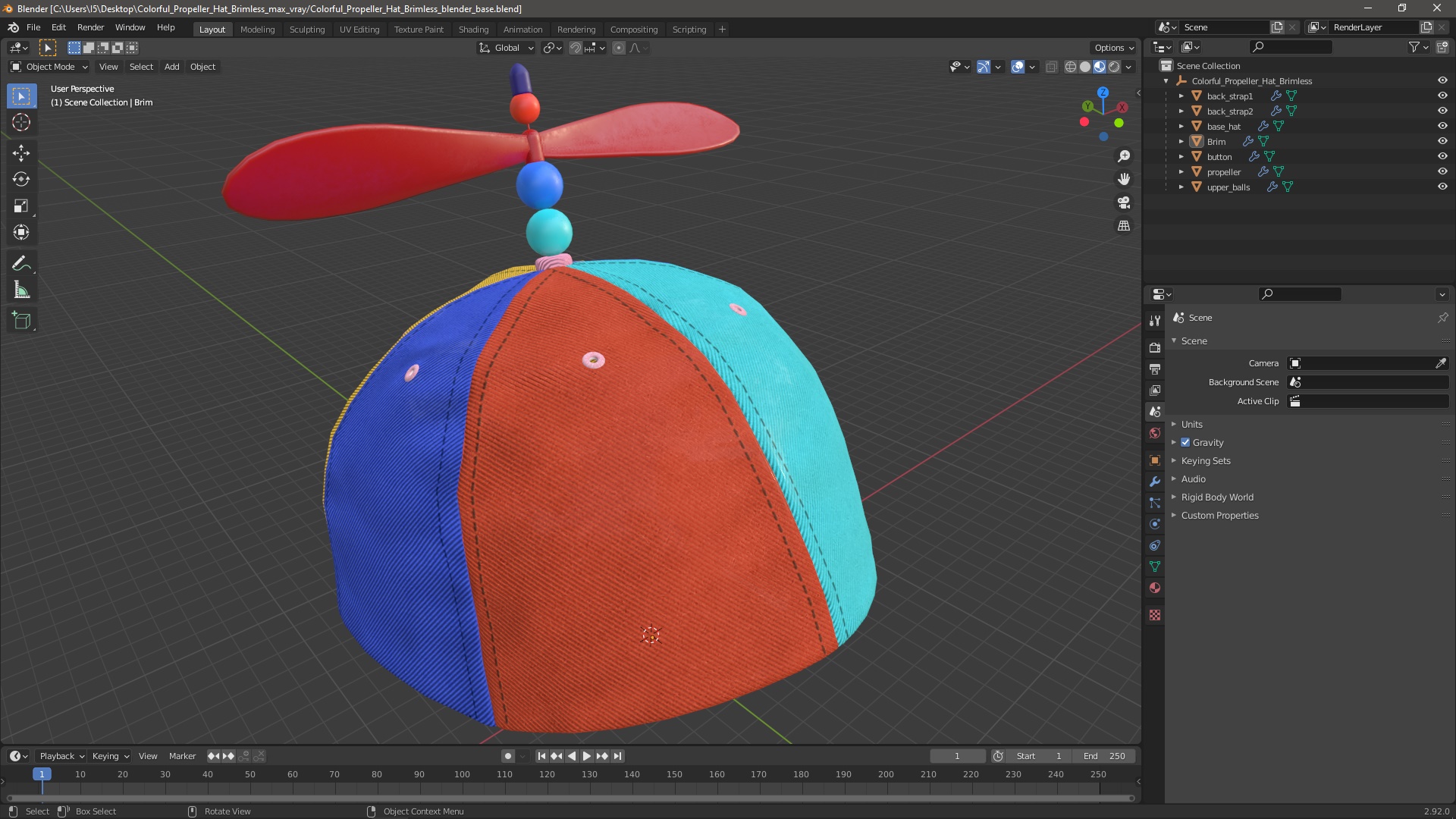
Task: Hide the base_hat object visibility
Action: click(1442, 126)
